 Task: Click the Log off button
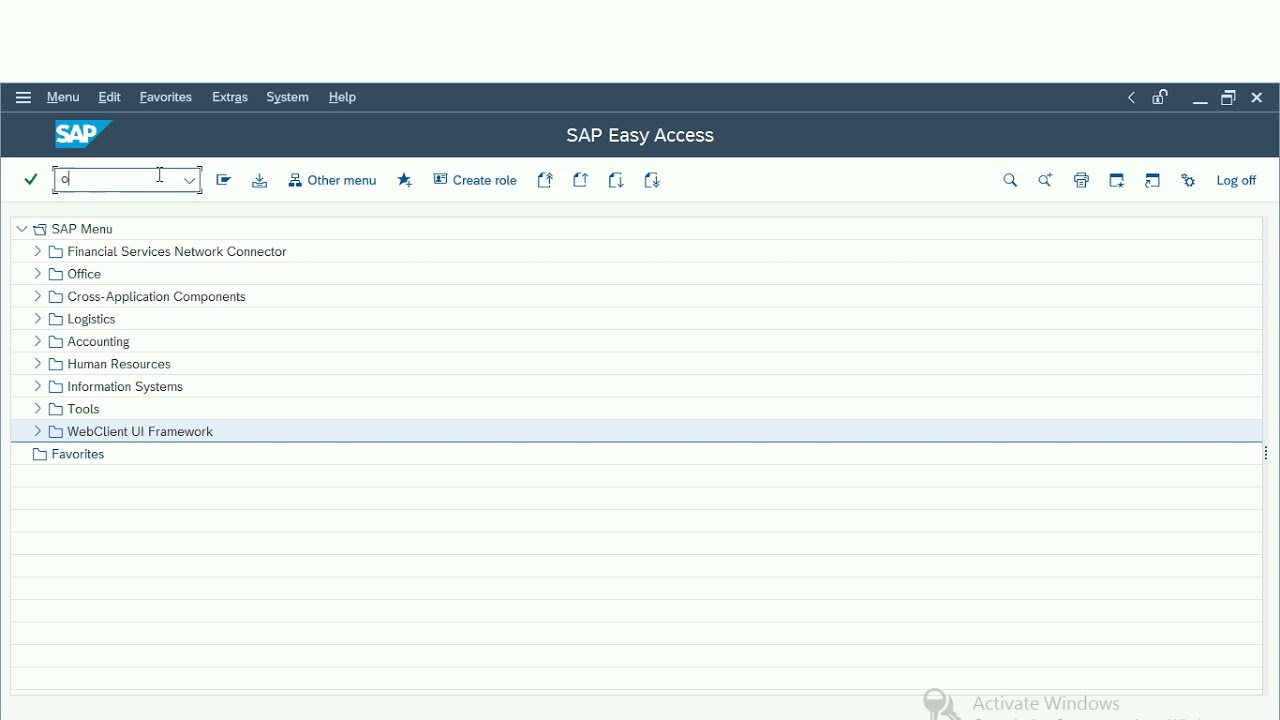tap(1236, 180)
